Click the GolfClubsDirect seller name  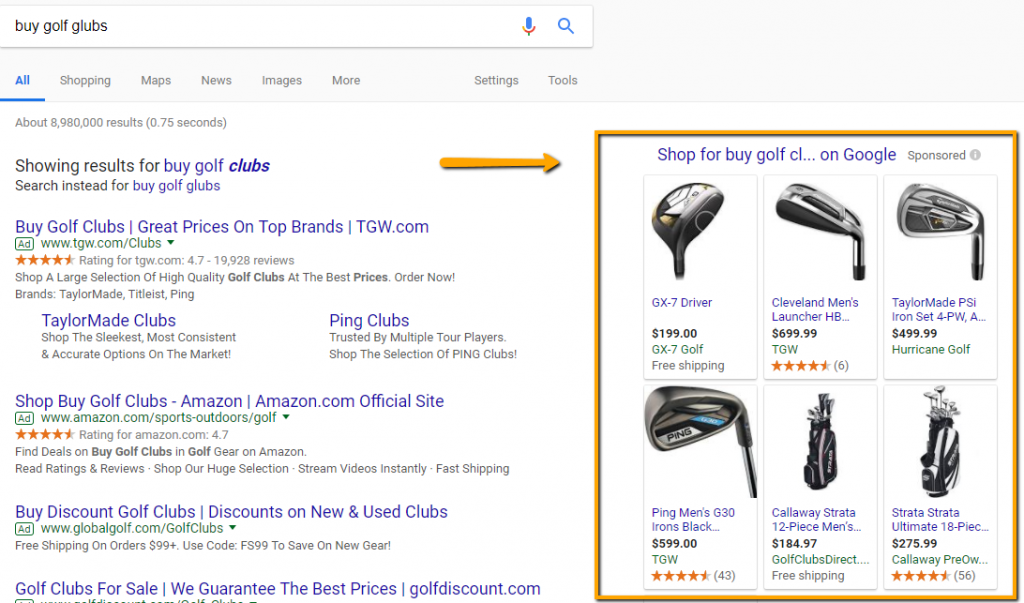click(820, 560)
